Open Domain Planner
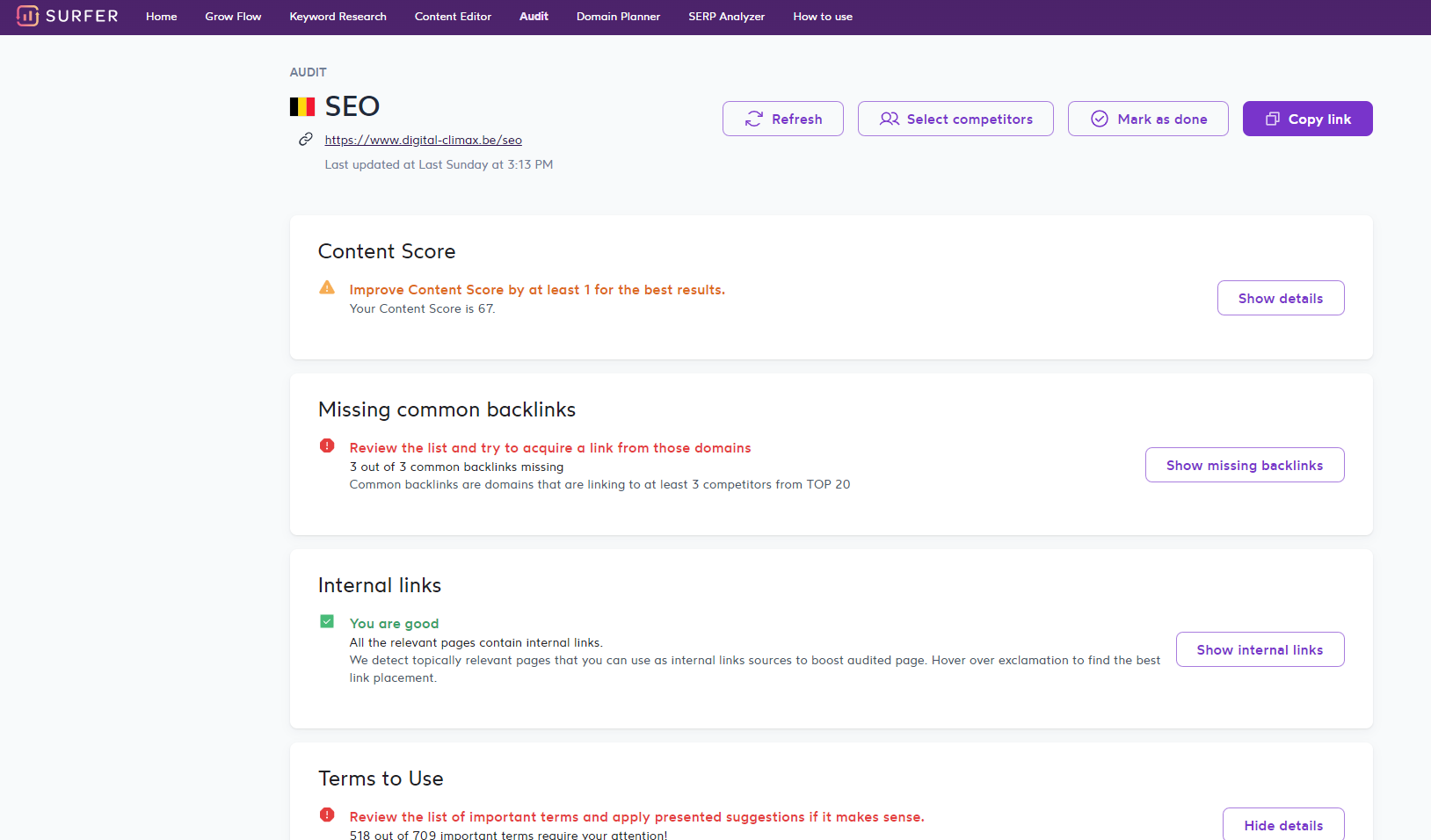 [618, 17]
